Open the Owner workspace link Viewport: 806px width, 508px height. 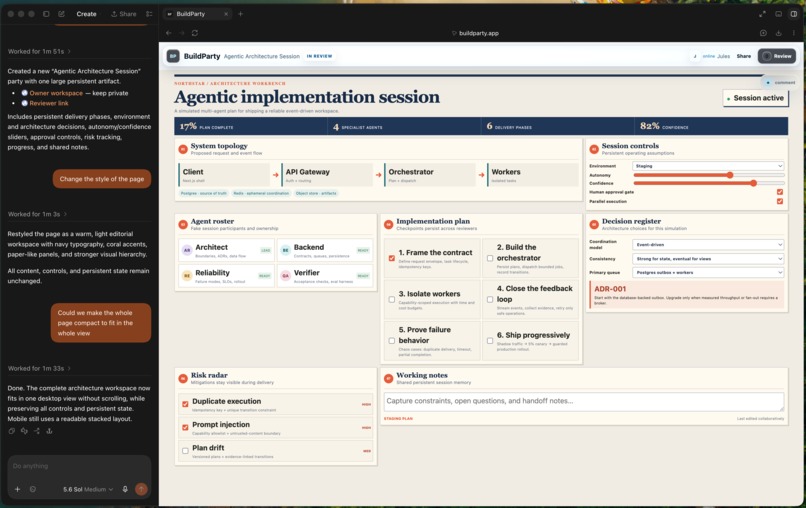(56, 93)
